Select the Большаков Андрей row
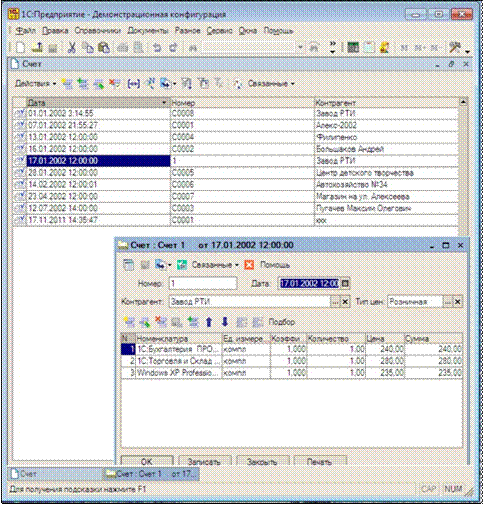 click(x=235, y=149)
